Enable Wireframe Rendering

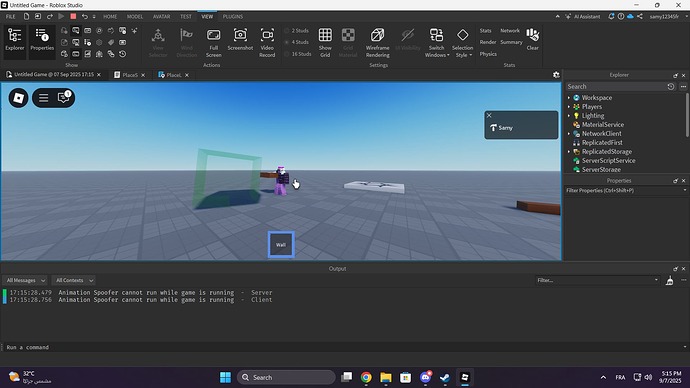(377, 43)
